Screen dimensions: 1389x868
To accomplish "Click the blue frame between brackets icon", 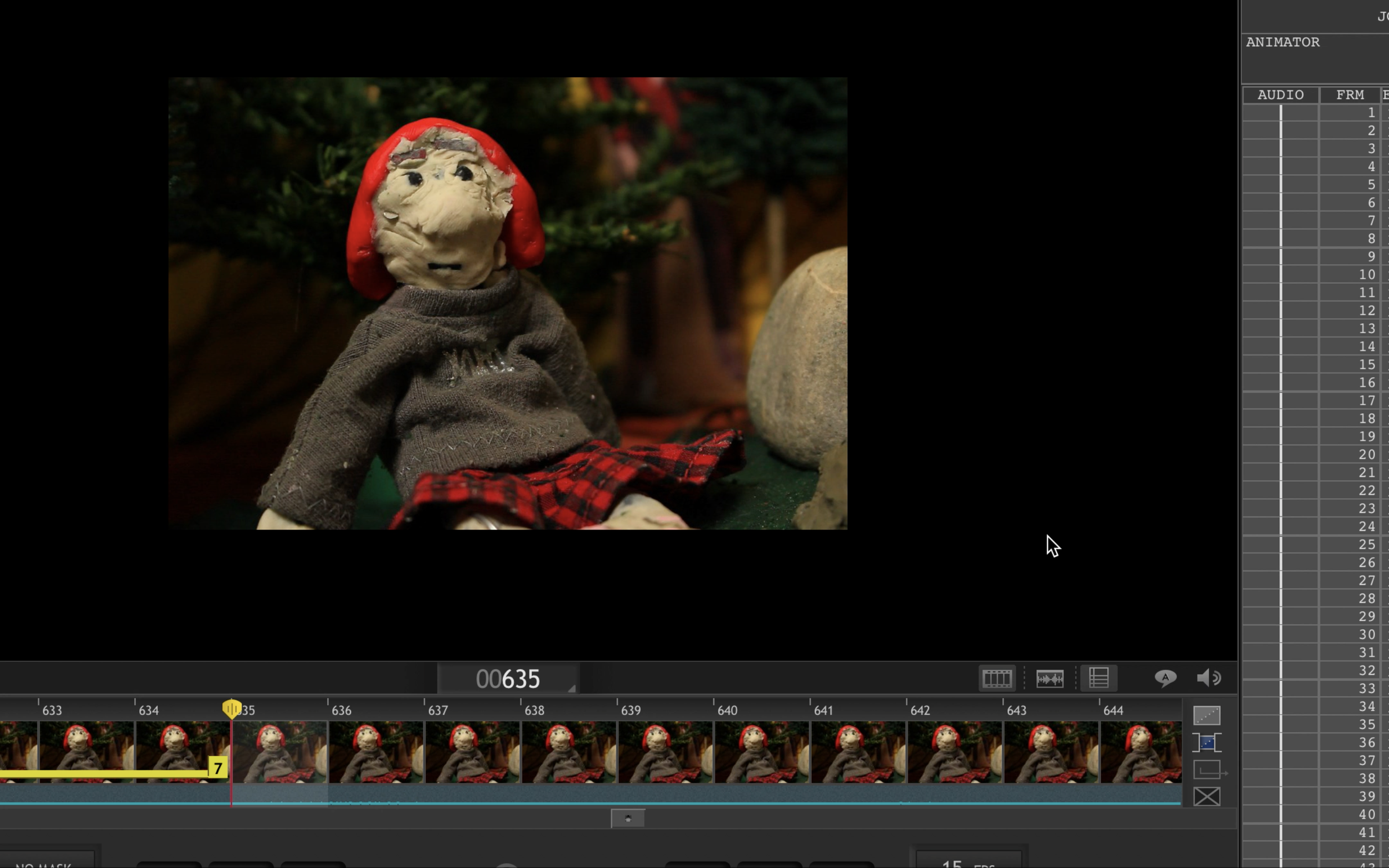I will (1206, 743).
